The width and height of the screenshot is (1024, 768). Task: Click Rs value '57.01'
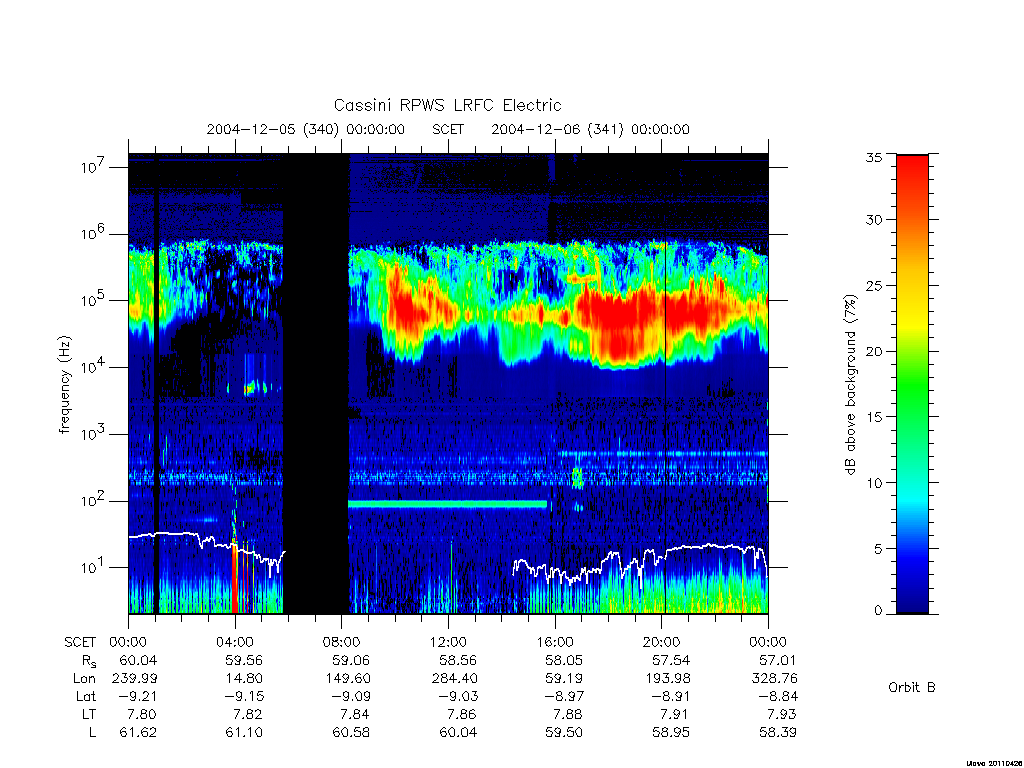click(778, 660)
